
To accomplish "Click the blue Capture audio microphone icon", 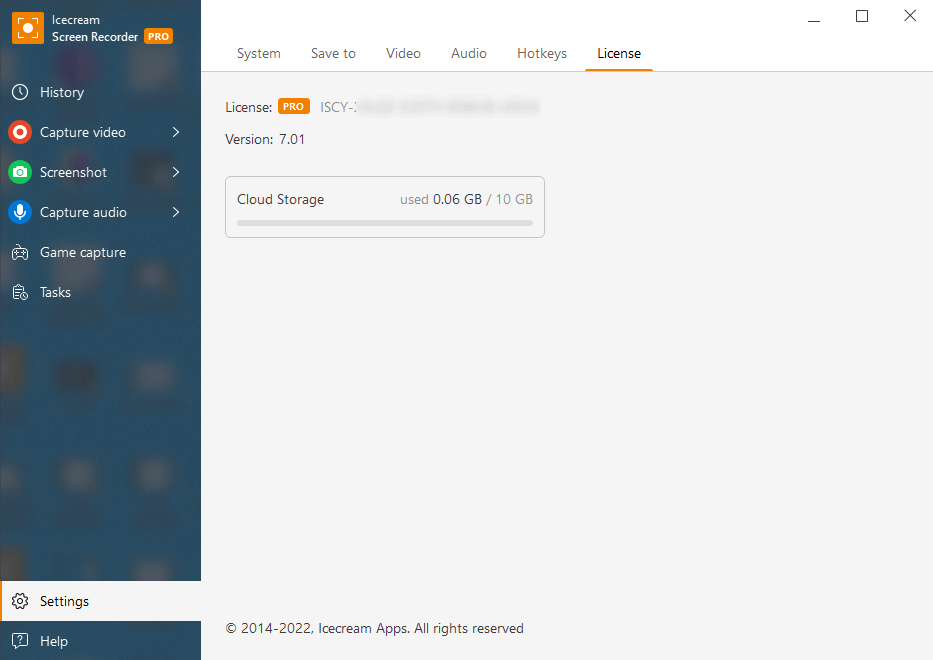I will [20, 212].
